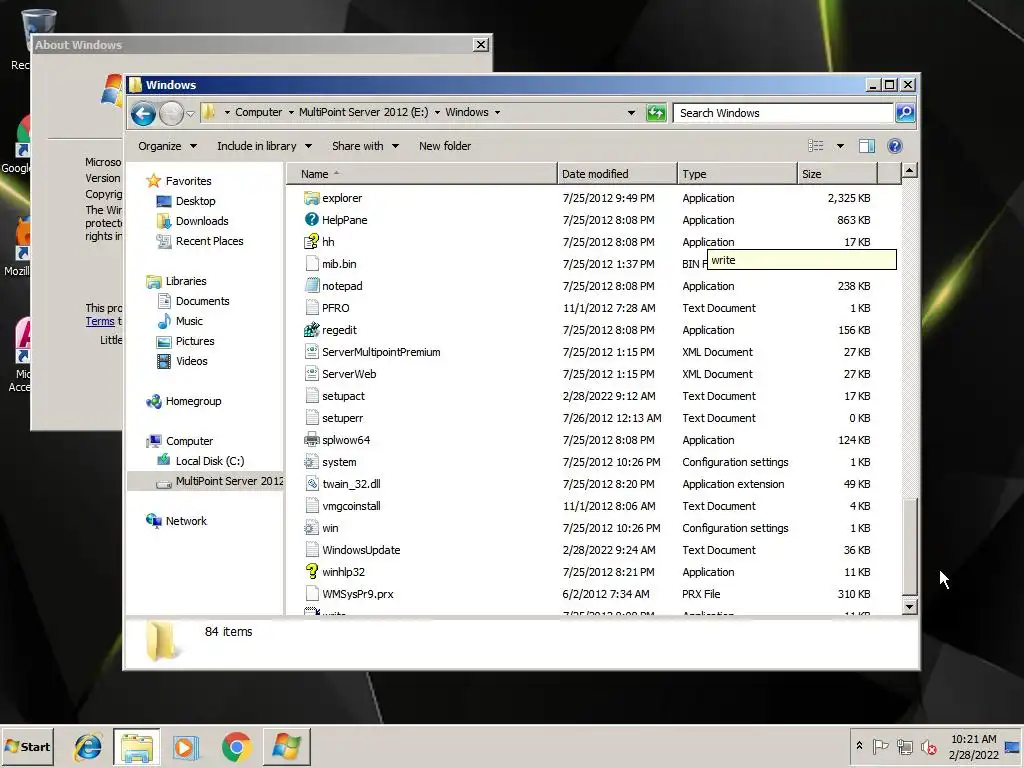Screen dimensions: 1024x768
Task: Expand the Windows breadcrumb arrow
Action: (497, 112)
